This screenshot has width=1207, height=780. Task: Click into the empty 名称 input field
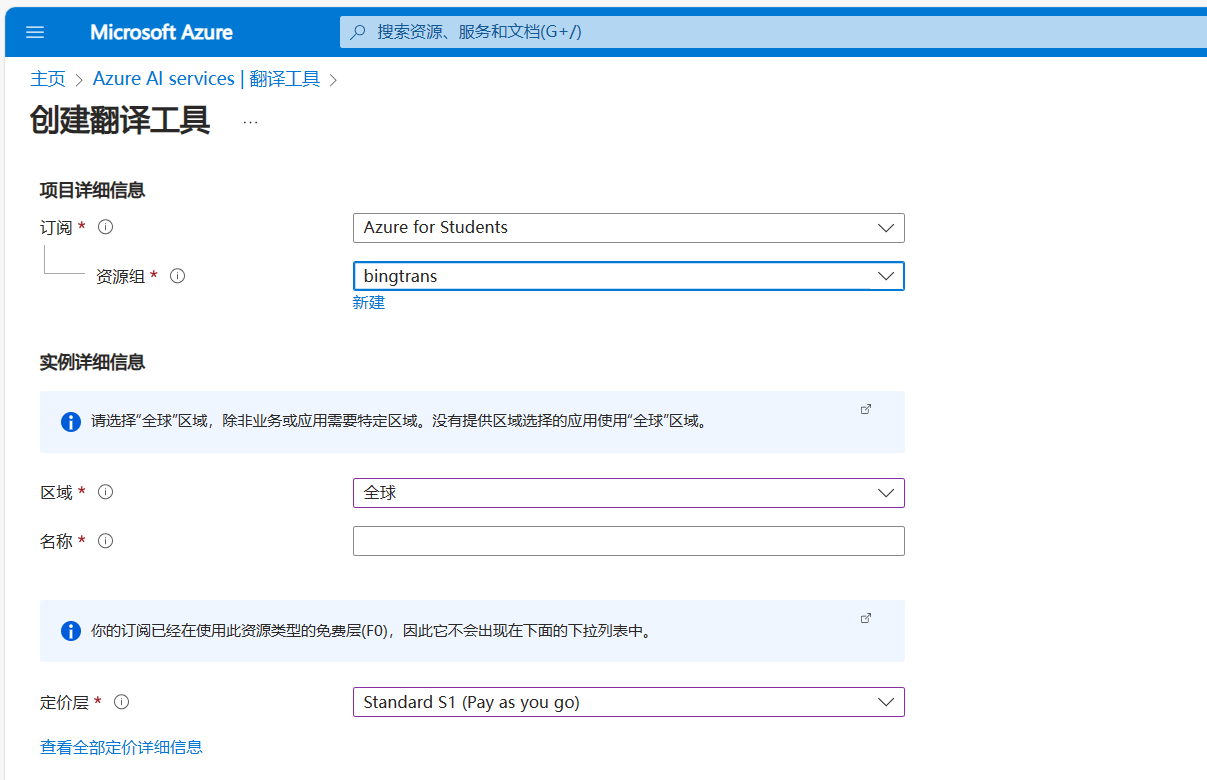628,540
